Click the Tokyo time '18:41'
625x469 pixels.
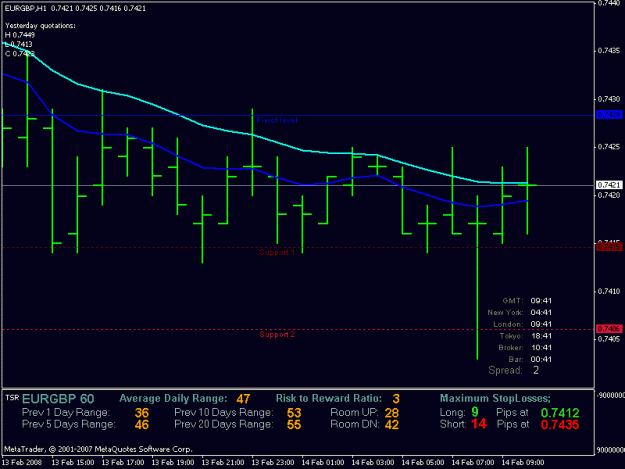pyautogui.click(x=541, y=336)
